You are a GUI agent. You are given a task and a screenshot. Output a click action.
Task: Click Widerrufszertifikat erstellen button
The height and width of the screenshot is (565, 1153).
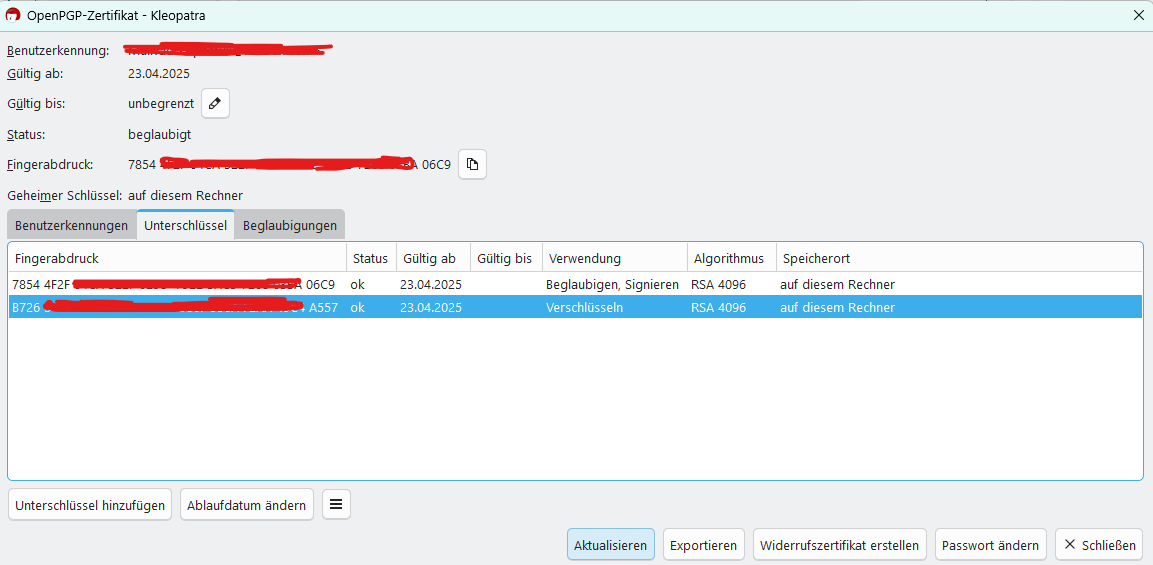point(839,545)
